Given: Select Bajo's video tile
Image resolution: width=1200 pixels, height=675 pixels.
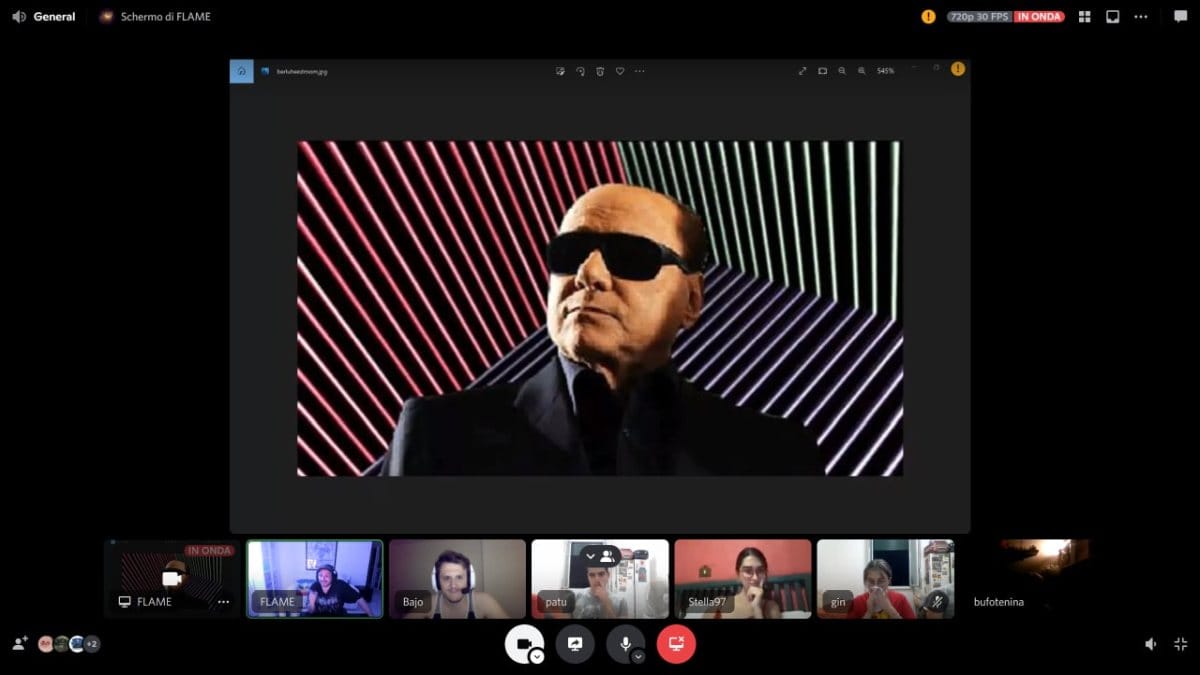Looking at the screenshot, I should pyautogui.click(x=457, y=579).
